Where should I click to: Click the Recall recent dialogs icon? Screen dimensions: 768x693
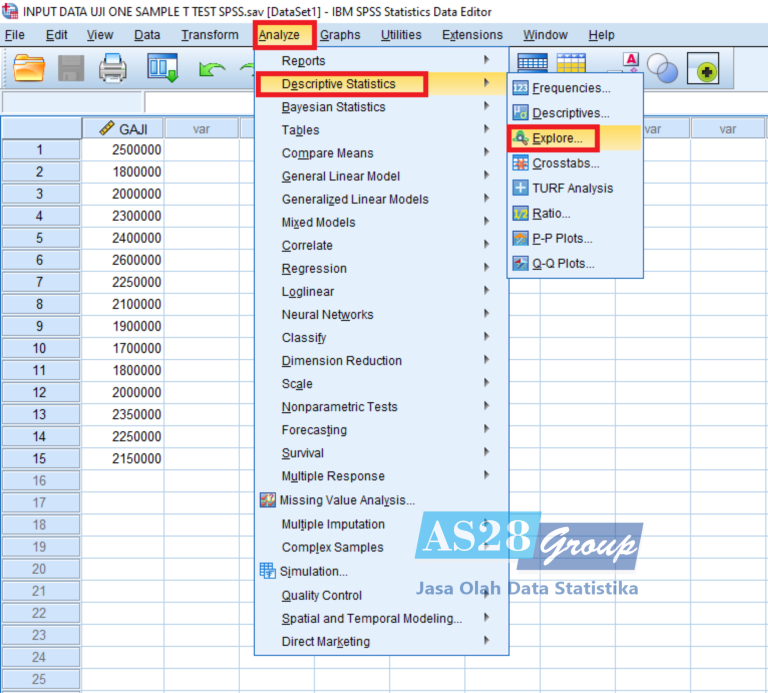point(162,67)
